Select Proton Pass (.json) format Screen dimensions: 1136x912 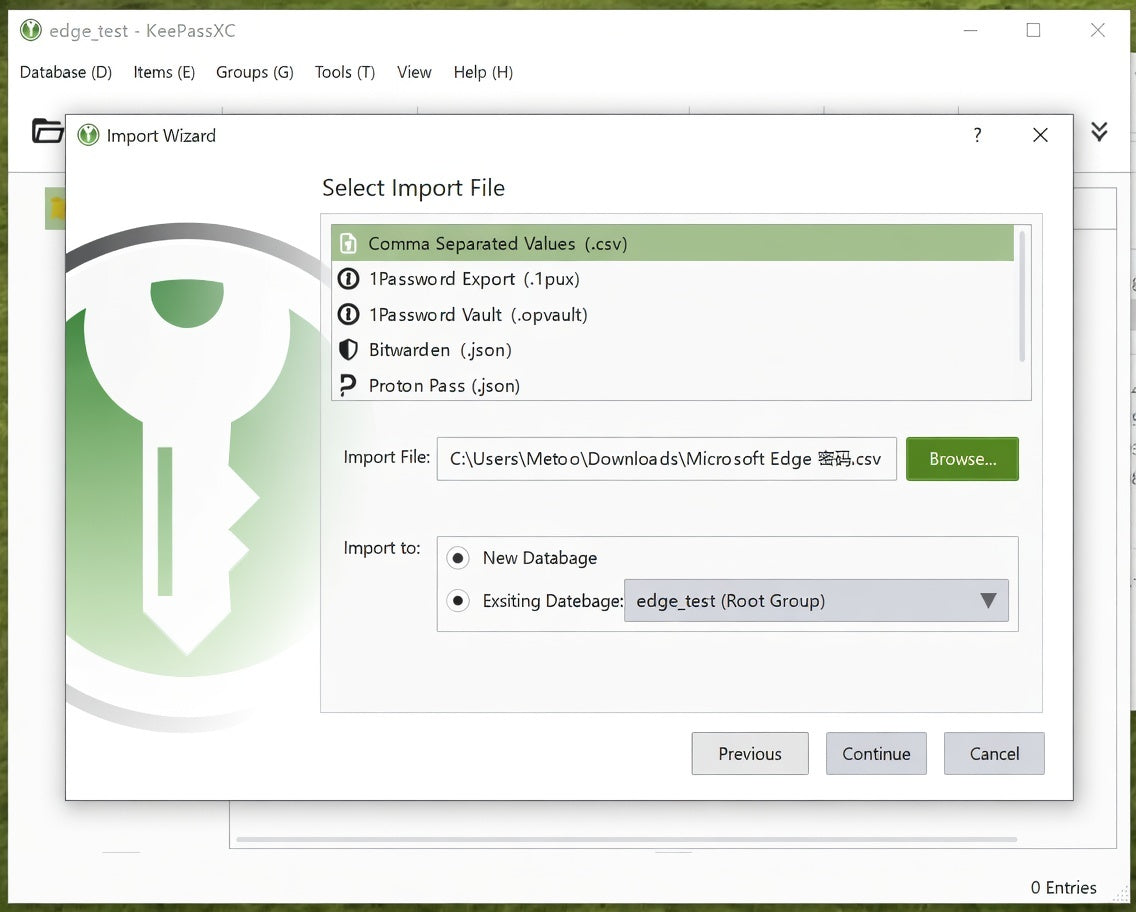(x=672, y=385)
